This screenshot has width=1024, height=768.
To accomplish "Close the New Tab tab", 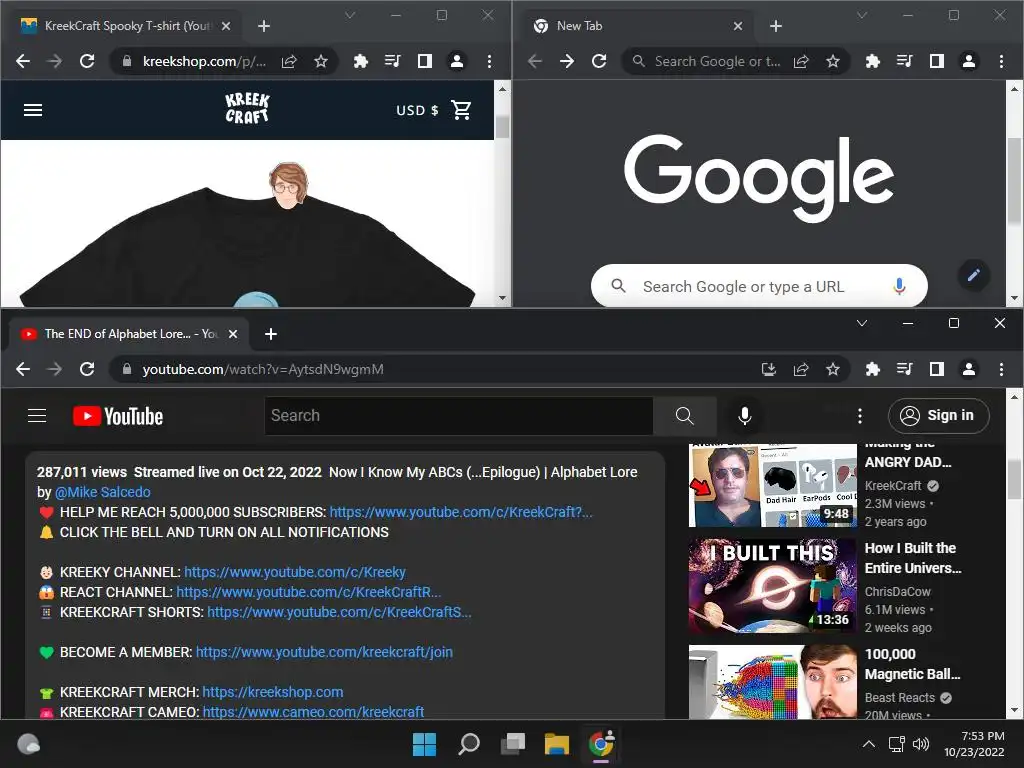I will point(738,26).
